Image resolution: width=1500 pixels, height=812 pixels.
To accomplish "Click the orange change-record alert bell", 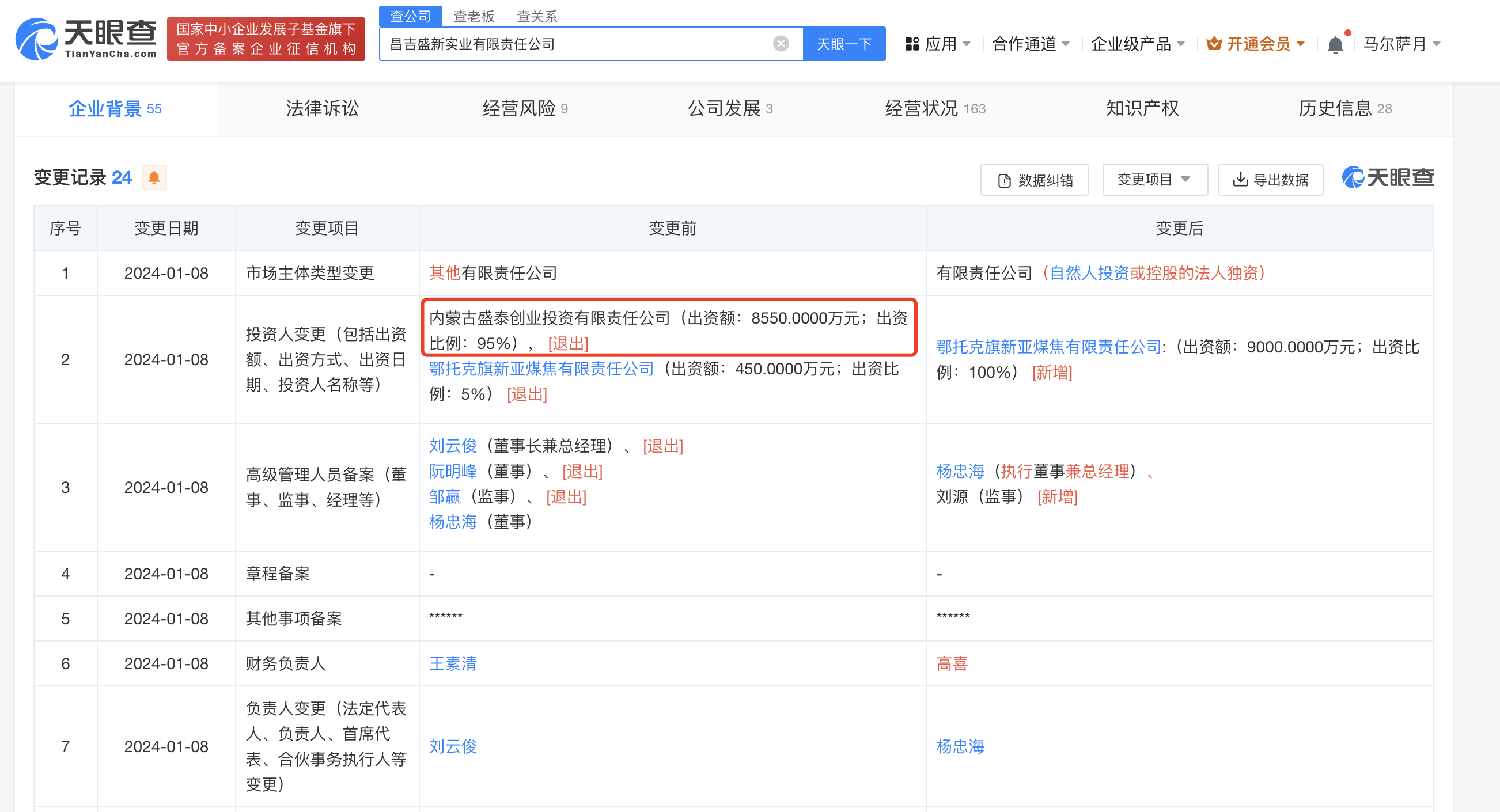I will (154, 177).
